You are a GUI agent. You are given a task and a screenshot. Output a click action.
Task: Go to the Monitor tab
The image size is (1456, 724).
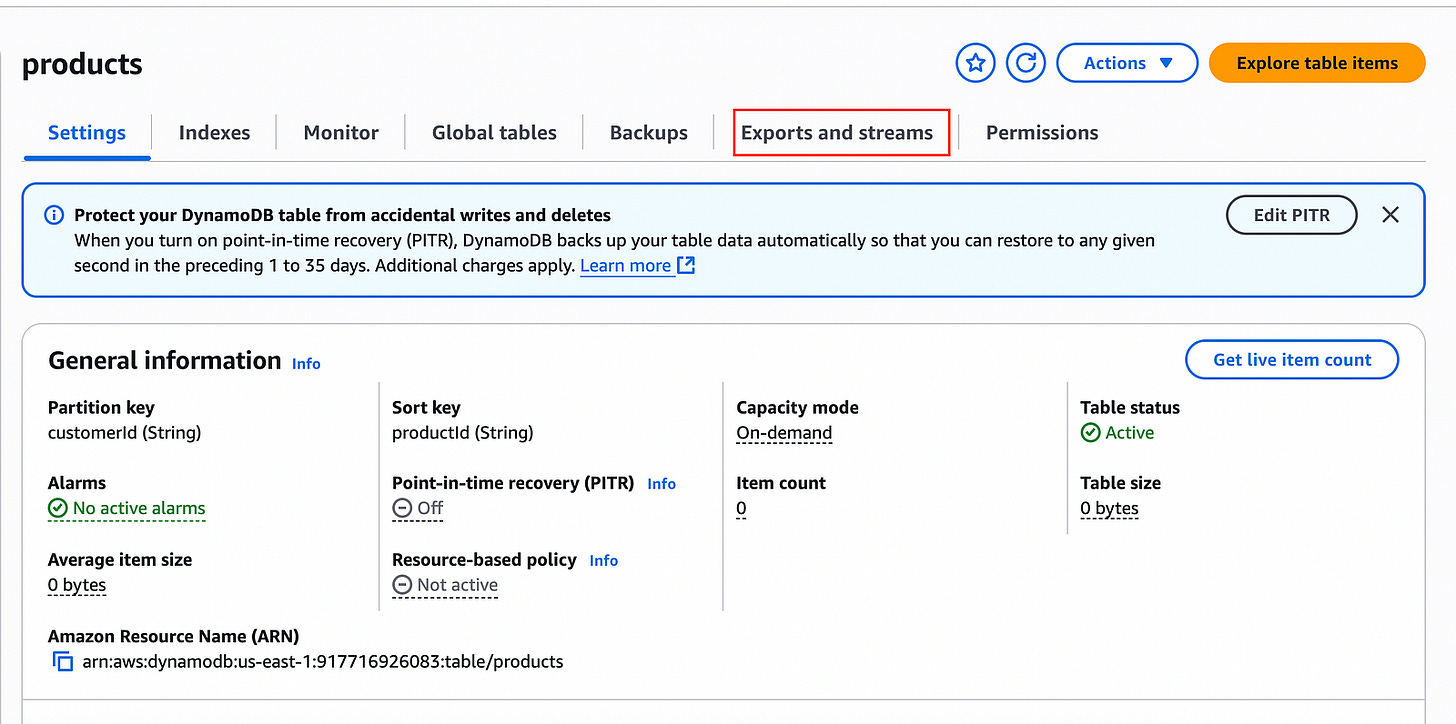tap(341, 133)
